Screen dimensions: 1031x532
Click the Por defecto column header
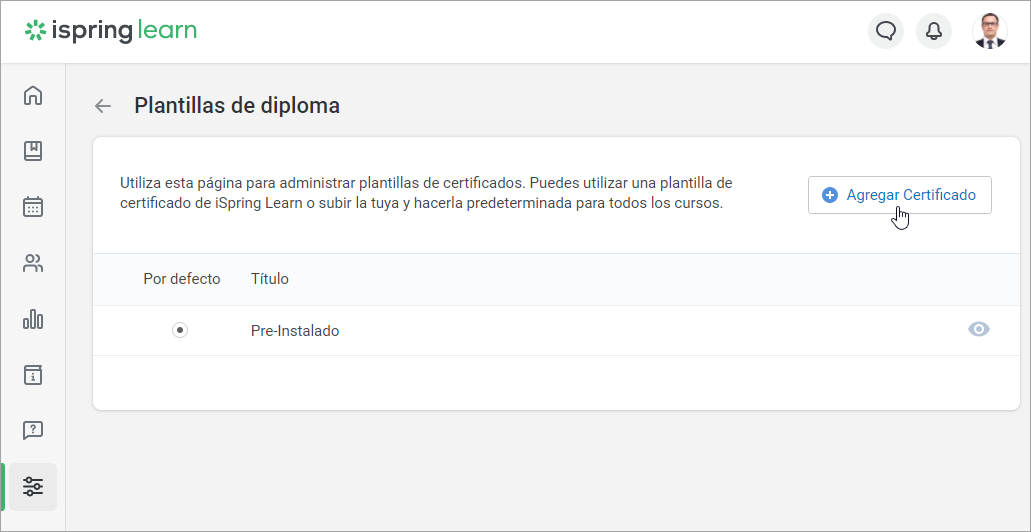click(181, 279)
